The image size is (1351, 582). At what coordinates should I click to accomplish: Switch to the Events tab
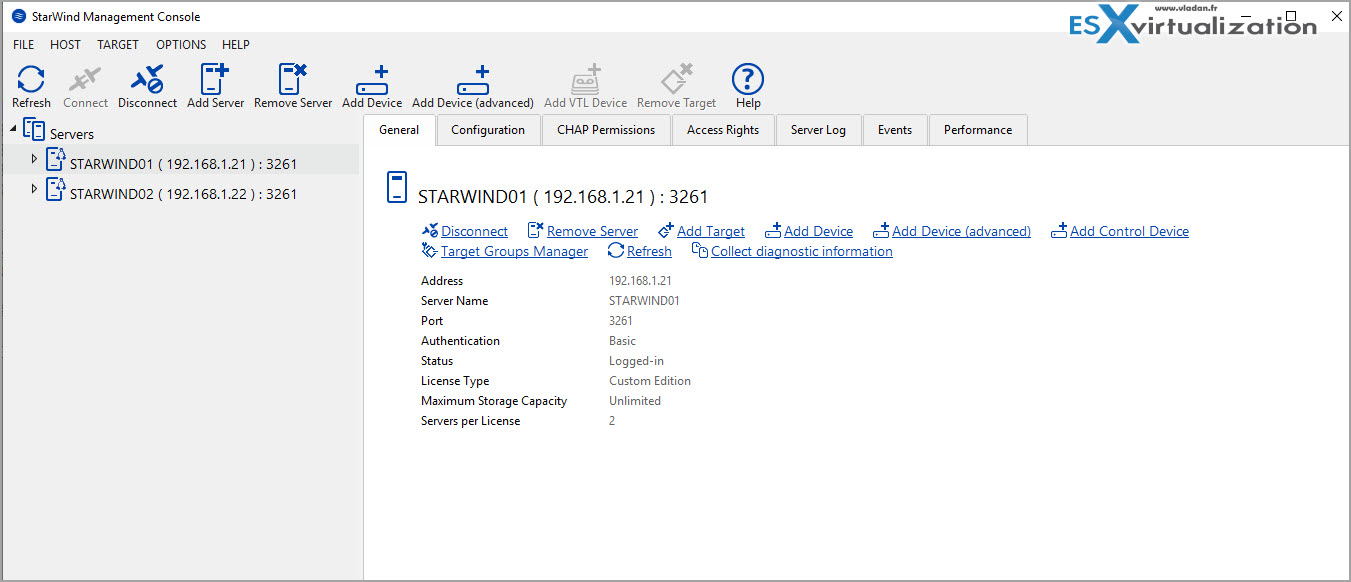(895, 130)
